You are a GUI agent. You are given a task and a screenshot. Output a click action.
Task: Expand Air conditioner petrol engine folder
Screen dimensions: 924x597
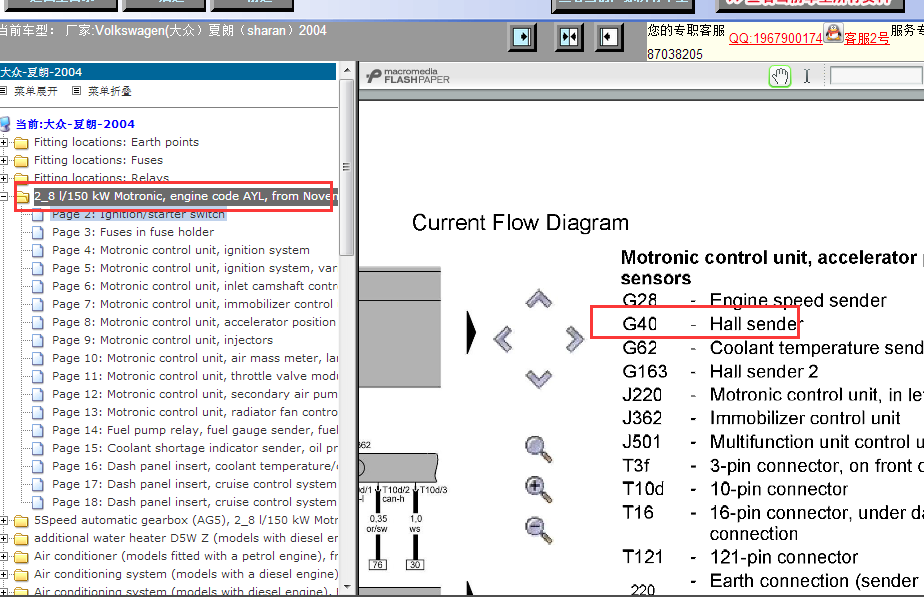[x=4, y=556]
